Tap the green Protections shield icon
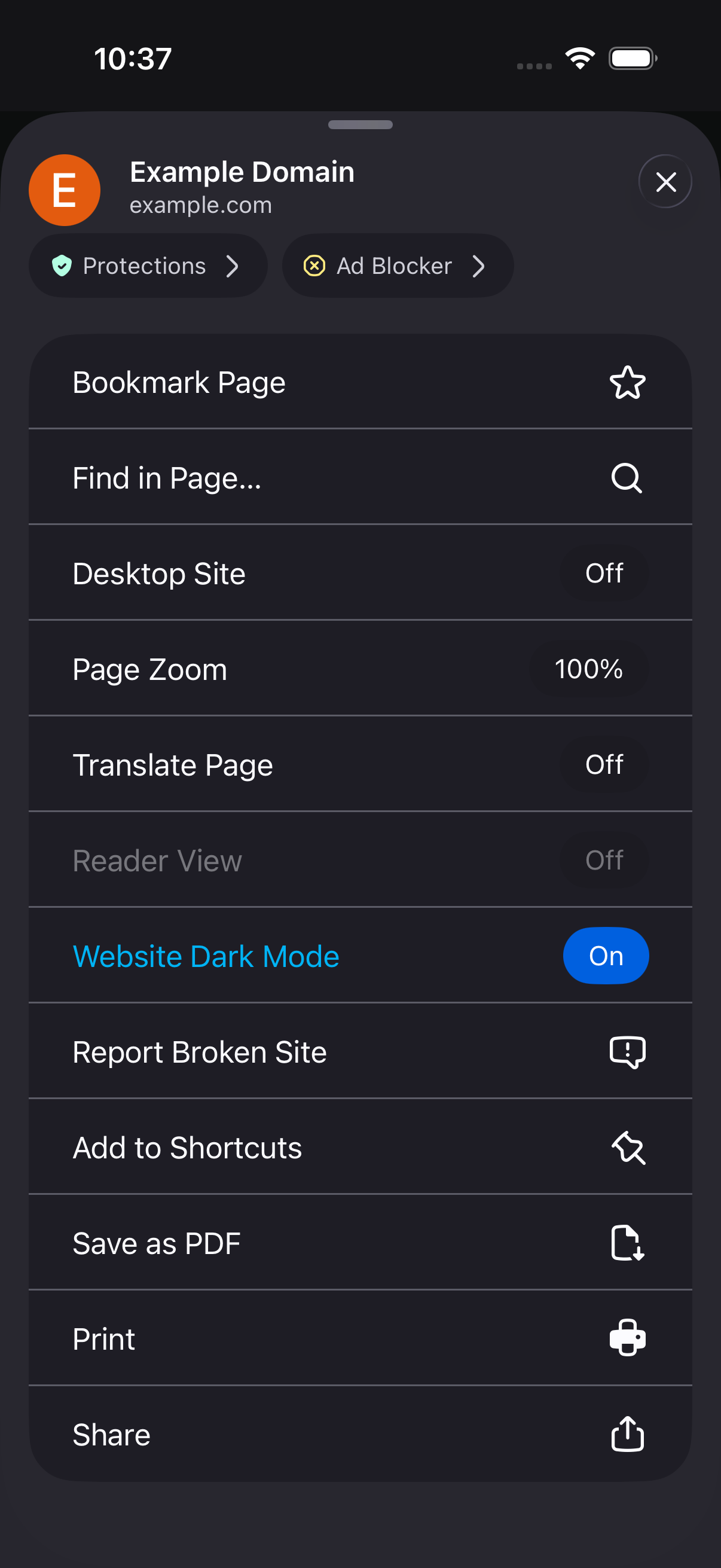 coord(62,266)
